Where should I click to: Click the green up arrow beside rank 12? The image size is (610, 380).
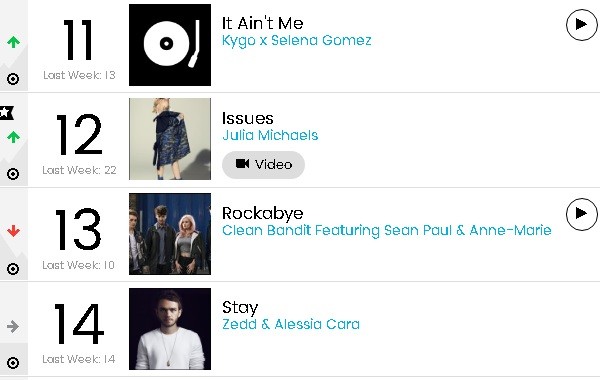tap(13, 137)
